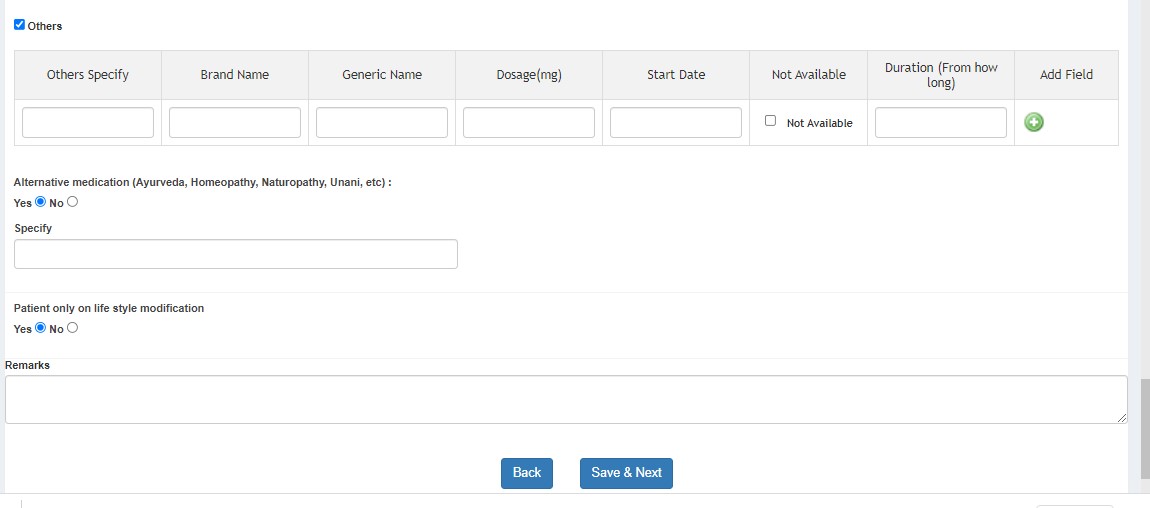Choose Yes for life style modification only
This screenshot has width=1150, height=508.
(41, 328)
